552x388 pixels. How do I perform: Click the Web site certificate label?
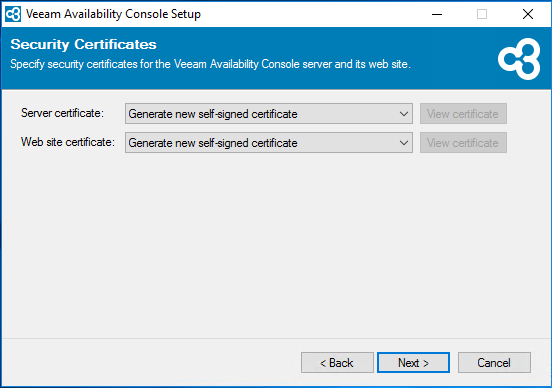(x=68, y=142)
